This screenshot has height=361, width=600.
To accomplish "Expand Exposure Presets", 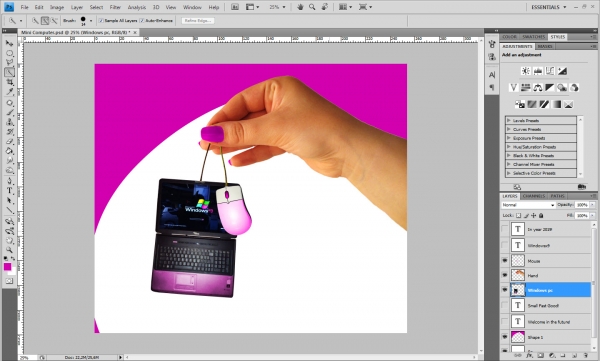I will click(x=509, y=138).
